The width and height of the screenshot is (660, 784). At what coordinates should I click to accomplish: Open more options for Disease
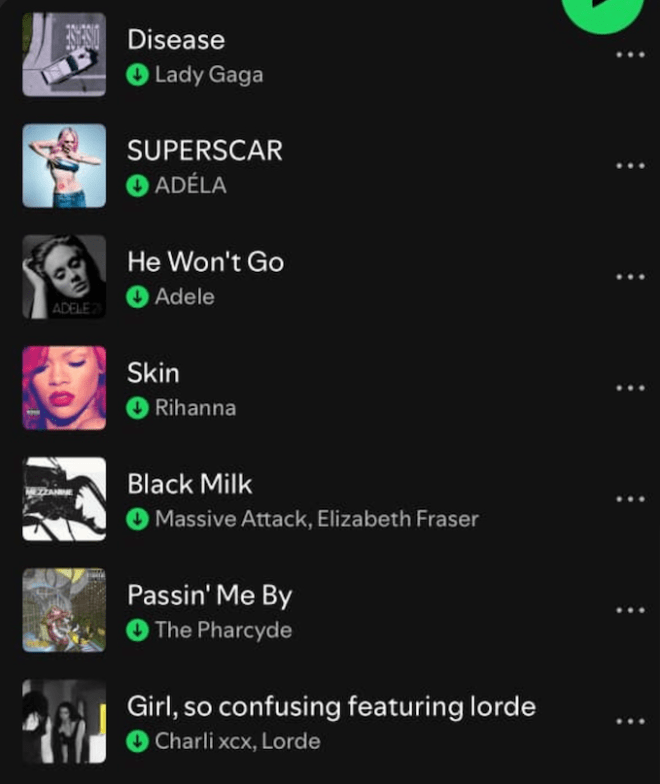pyautogui.click(x=630, y=54)
